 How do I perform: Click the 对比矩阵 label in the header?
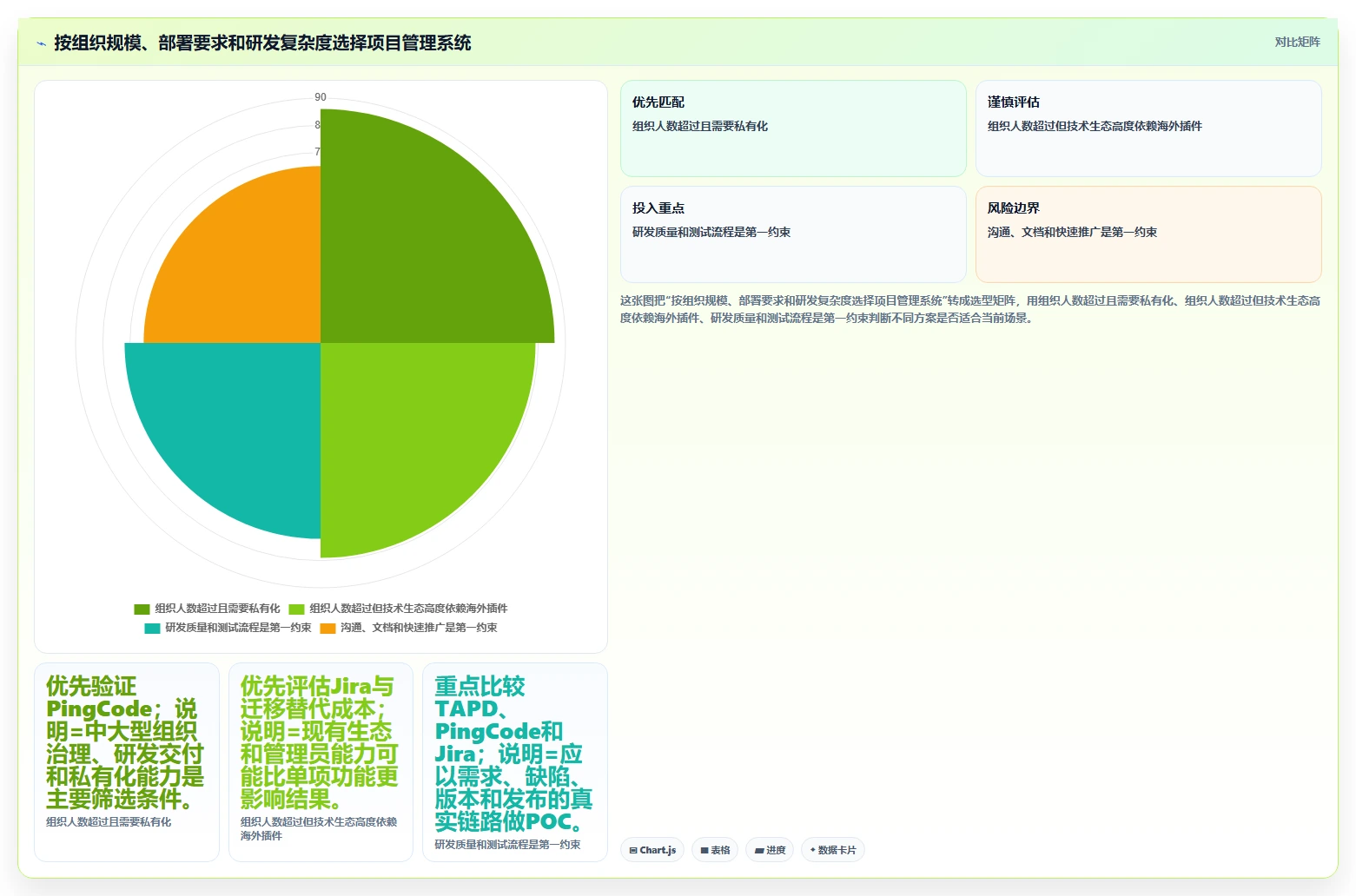pyautogui.click(x=1297, y=42)
